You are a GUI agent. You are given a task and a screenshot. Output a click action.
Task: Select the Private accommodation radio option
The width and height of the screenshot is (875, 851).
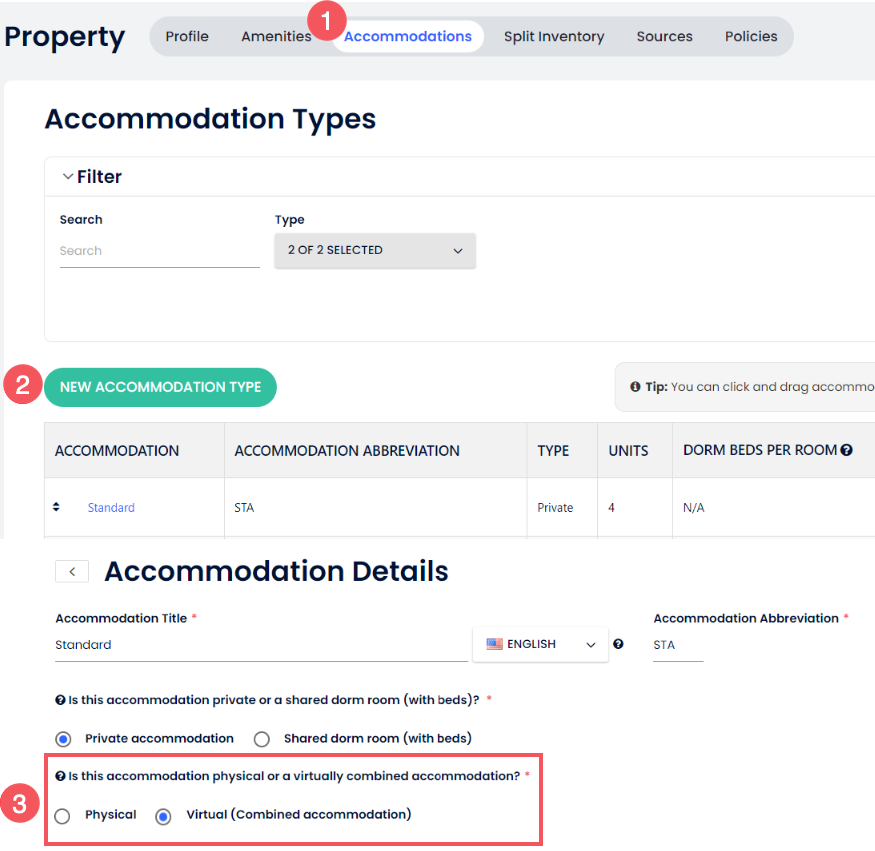click(64, 739)
